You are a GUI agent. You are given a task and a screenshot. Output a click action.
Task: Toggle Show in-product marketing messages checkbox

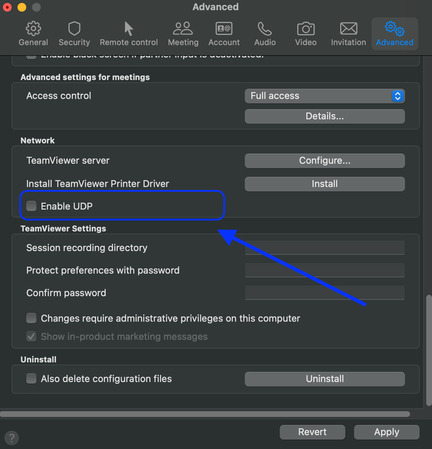tap(31, 336)
